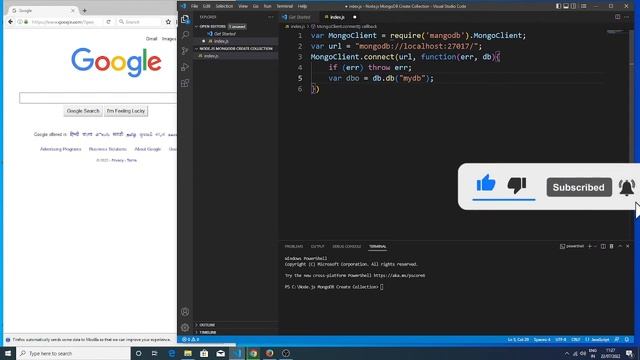Click the notification bell next to Subscribed
This screenshot has width=640, height=360.
(627, 188)
